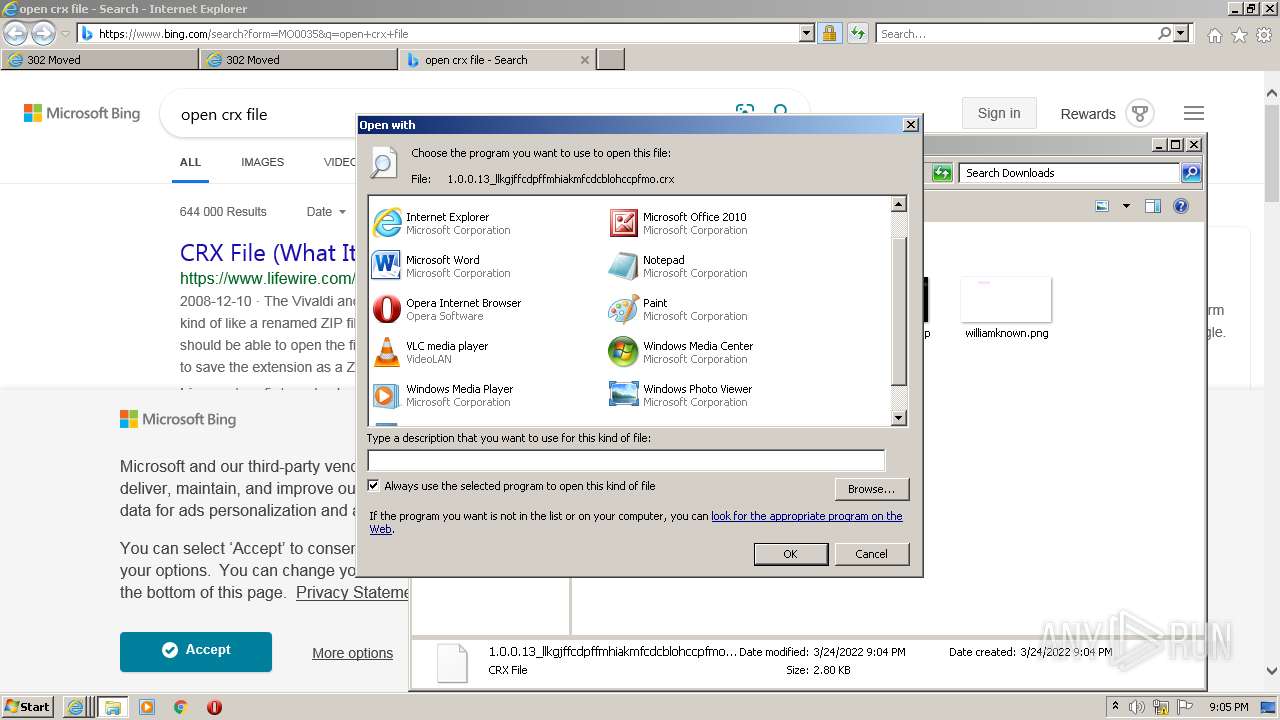Open Internet Explorer from taskbar

75,707
